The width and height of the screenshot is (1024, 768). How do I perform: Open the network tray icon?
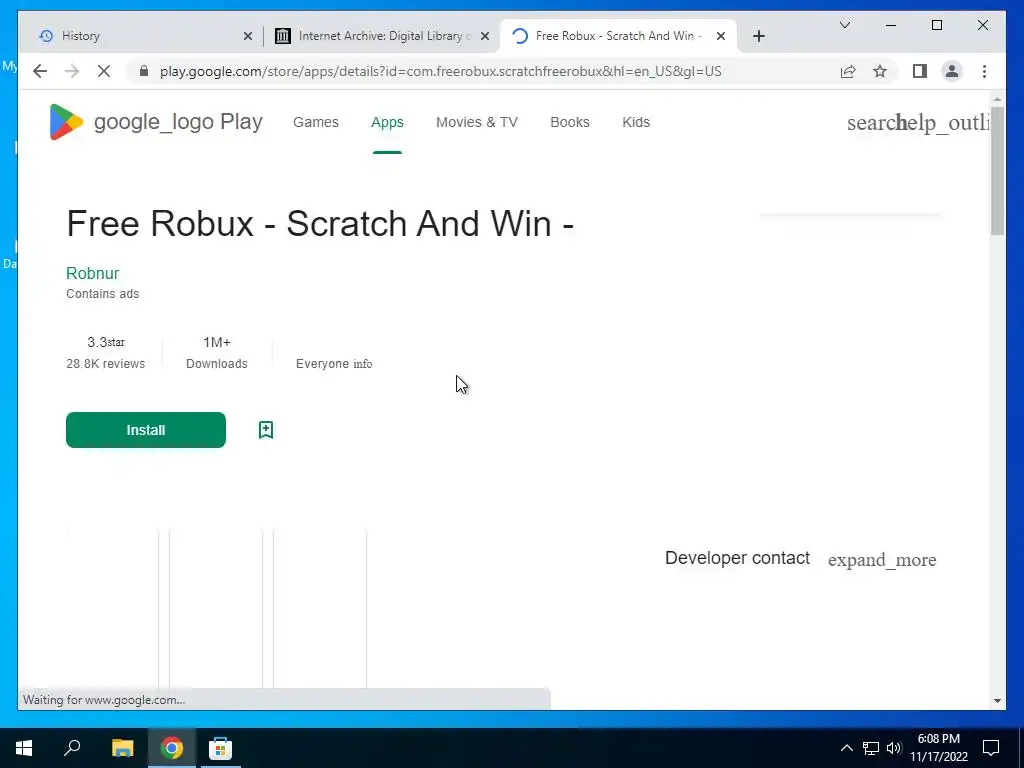point(871,748)
